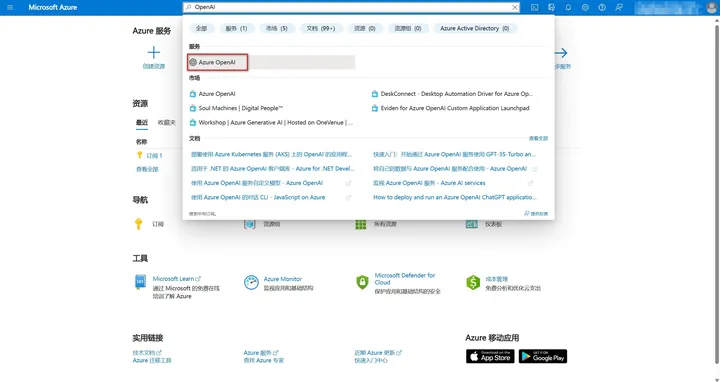Open doc about Azure Kubernetes (AKS) OpenAI
This screenshot has height=382, width=720.
[271, 154]
